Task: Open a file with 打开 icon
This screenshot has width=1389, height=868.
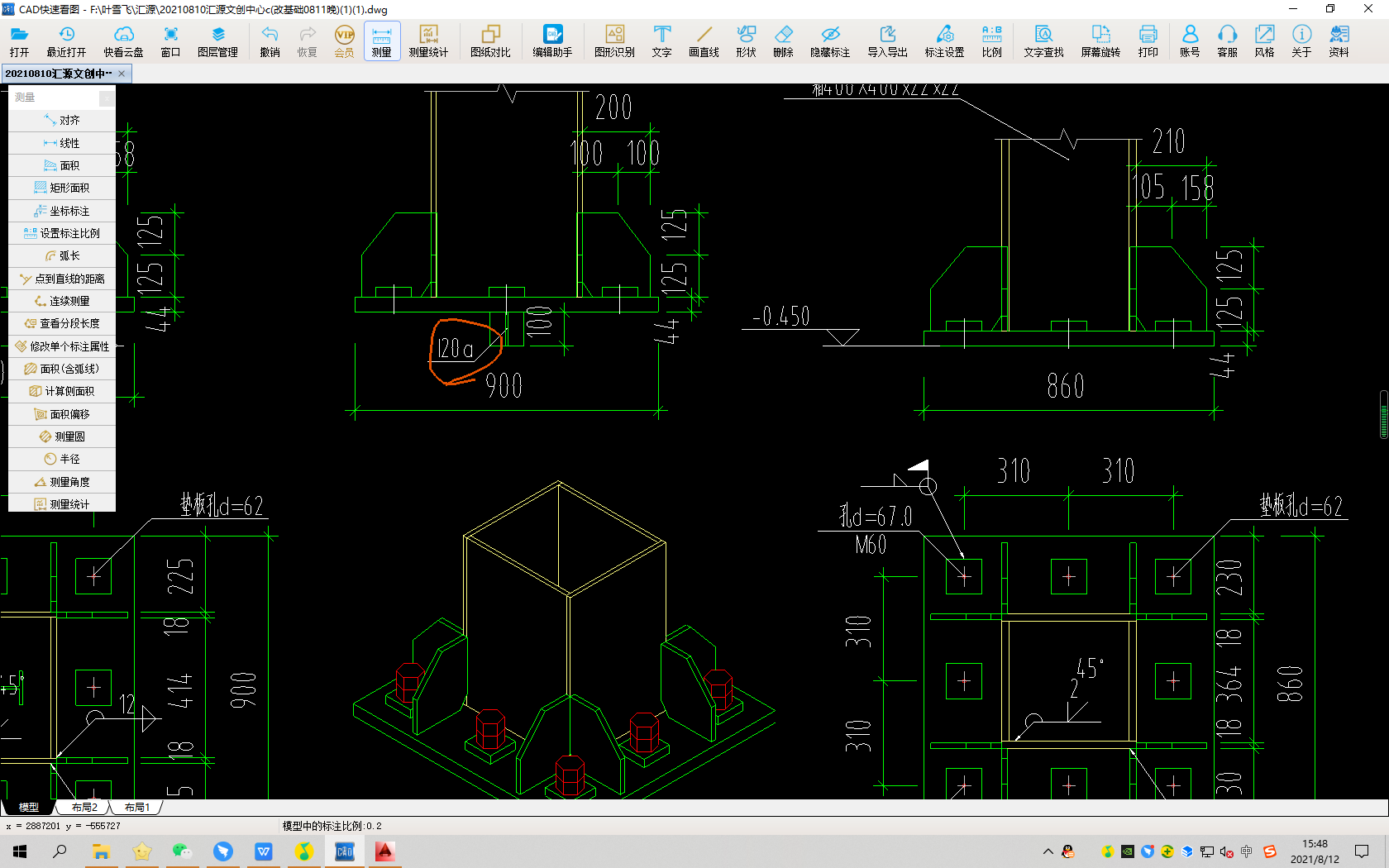Action: 20,41
